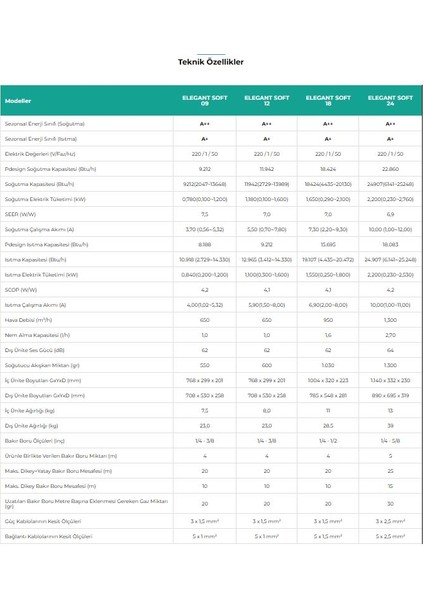This screenshot has width=424, height=600.
Task: Click the 'Dış Ünite Ağırlığı (kg)' label
Action: (x=31, y=426)
